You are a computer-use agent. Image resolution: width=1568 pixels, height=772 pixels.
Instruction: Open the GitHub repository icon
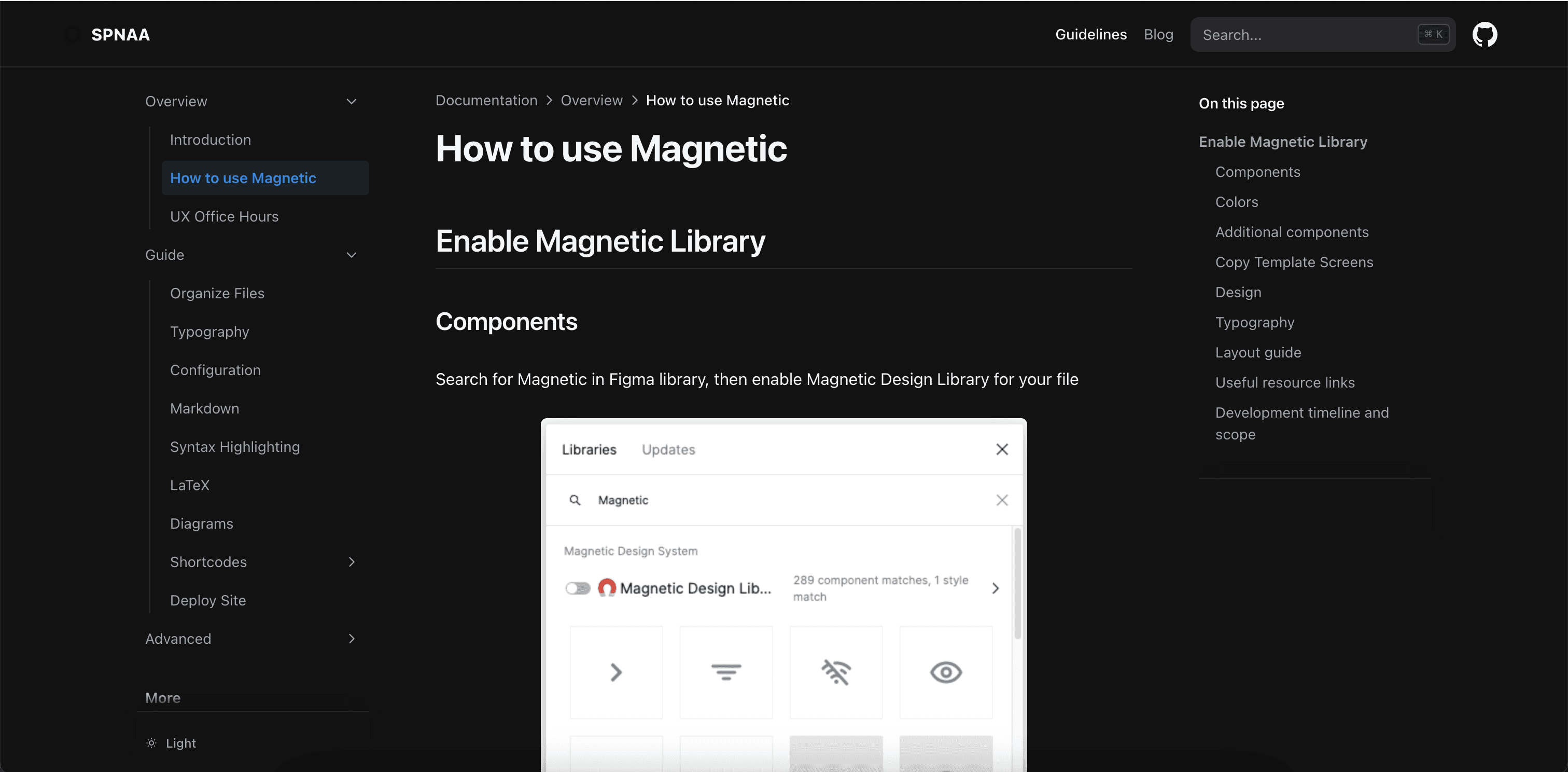tap(1484, 35)
